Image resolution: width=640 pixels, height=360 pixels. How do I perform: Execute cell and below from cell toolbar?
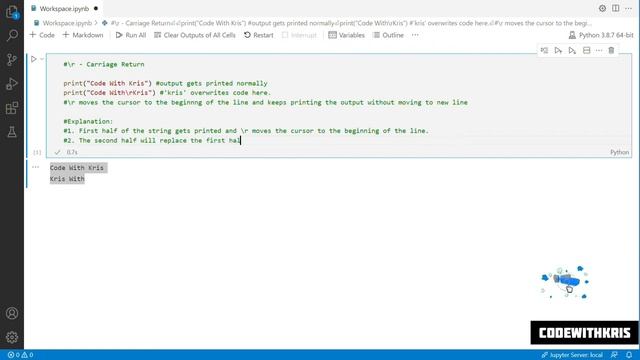[572, 50]
